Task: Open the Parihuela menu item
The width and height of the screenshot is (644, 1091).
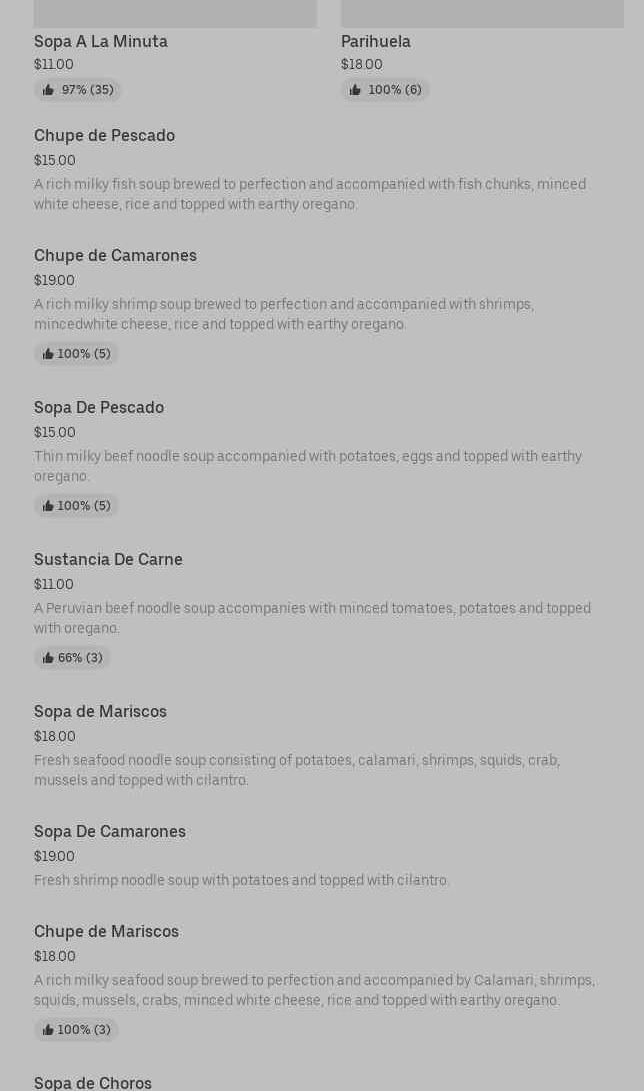Action: point(376,41)
